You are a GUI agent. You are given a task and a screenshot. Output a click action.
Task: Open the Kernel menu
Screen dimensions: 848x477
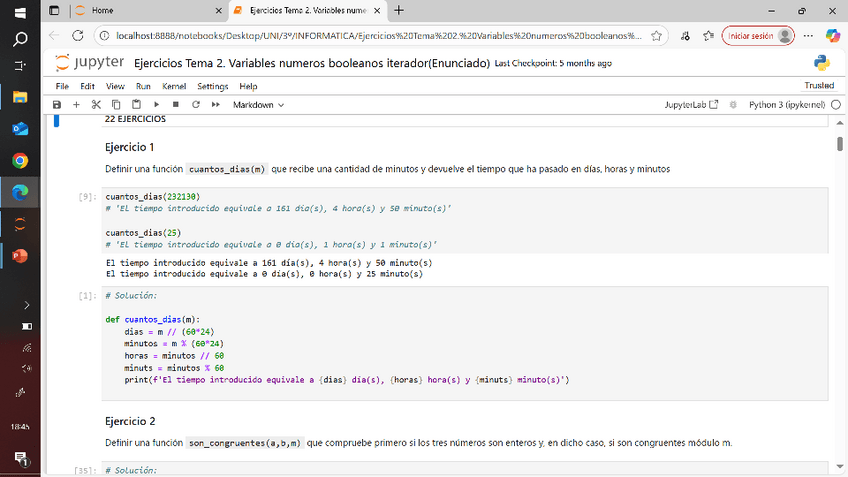174,86
